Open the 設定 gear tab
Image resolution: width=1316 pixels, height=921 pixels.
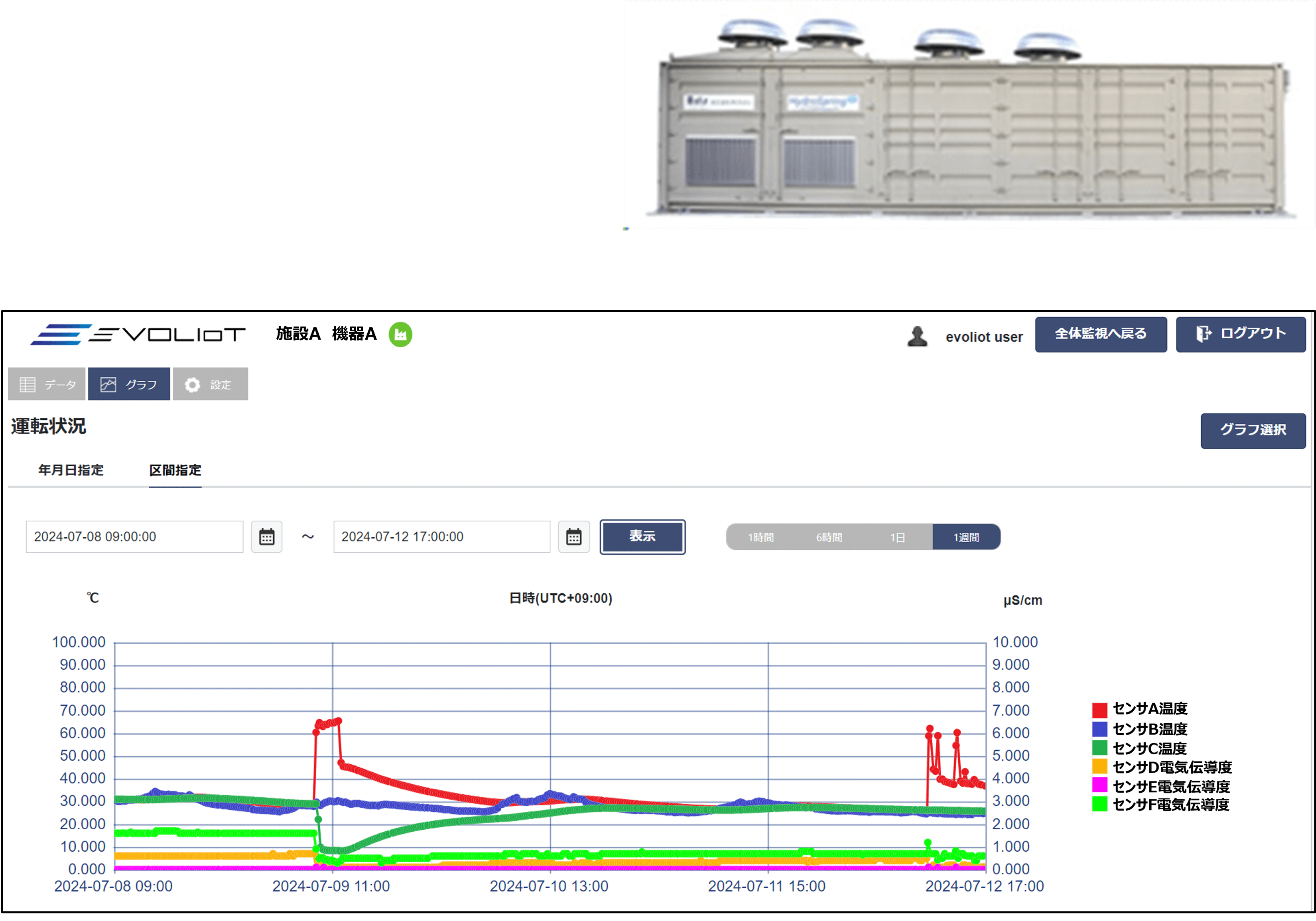pos(210,384)
